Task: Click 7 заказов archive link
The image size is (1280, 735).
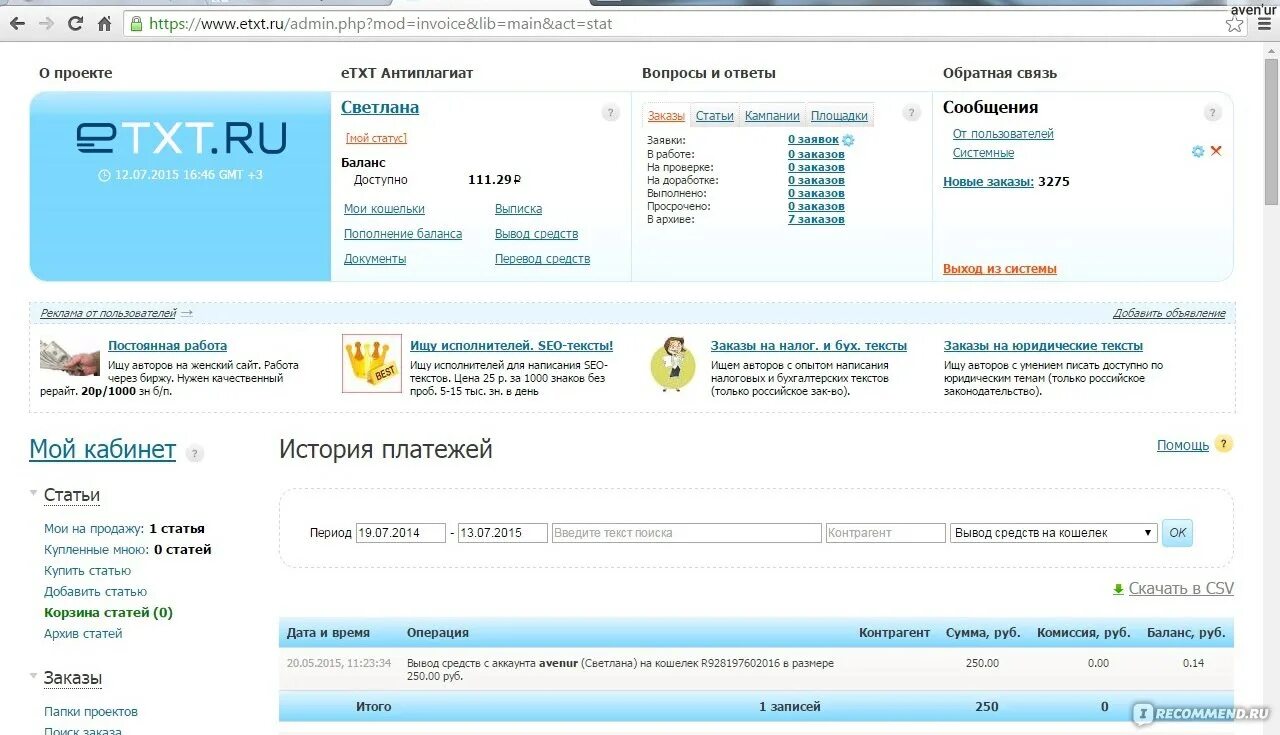Action: coord(816,219)
